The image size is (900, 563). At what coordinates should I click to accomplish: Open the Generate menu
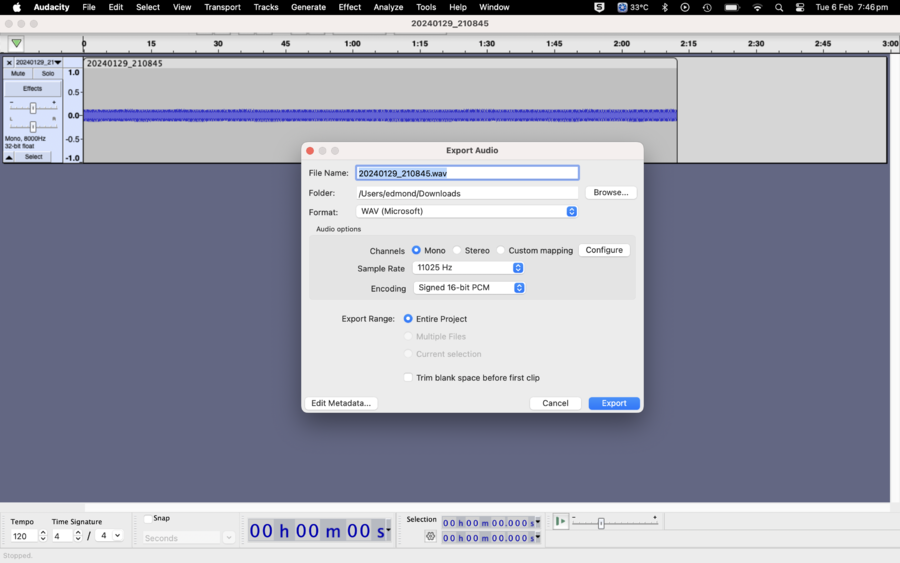(x=308, y=7)
